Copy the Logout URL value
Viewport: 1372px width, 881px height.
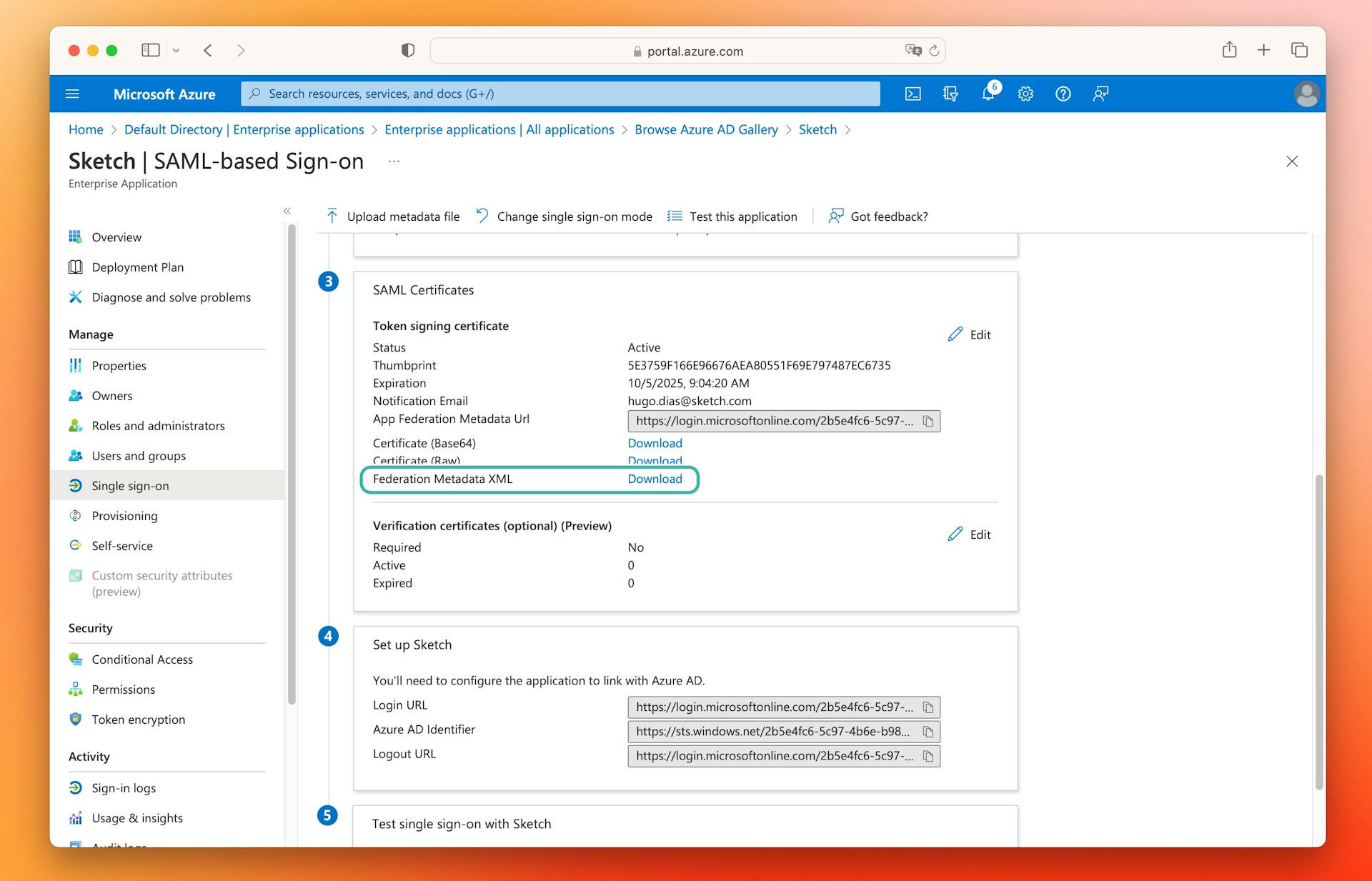928,756
